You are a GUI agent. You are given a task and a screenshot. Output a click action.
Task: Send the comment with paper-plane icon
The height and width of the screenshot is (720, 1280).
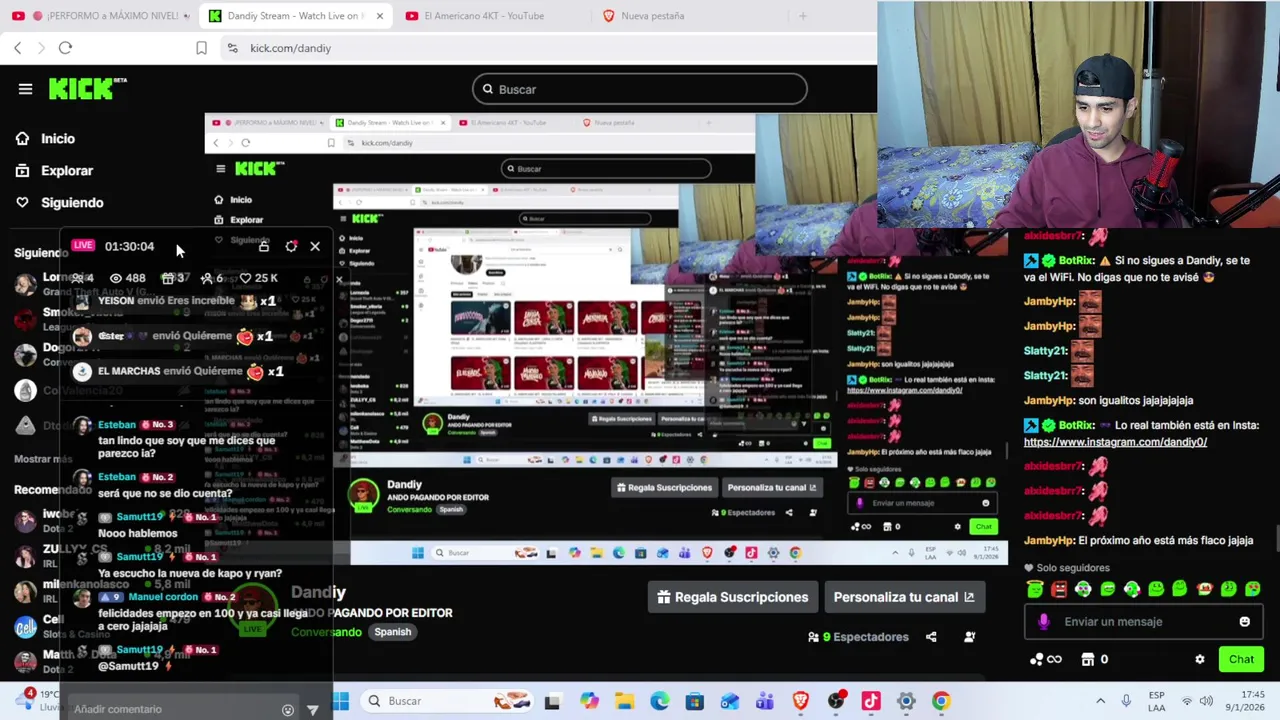pyautogui.click(x=312, y=710)
